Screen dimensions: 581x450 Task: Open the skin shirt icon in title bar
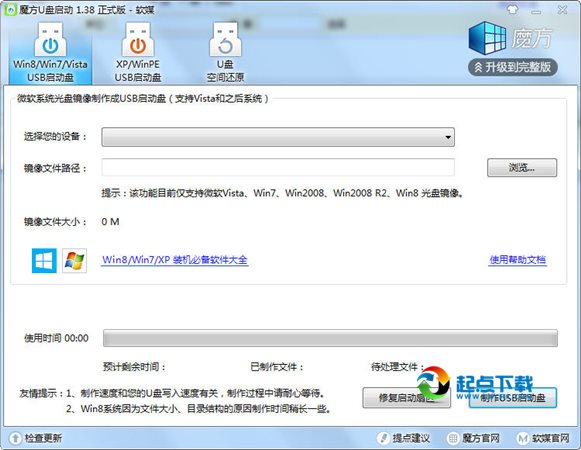click(512, 10)
